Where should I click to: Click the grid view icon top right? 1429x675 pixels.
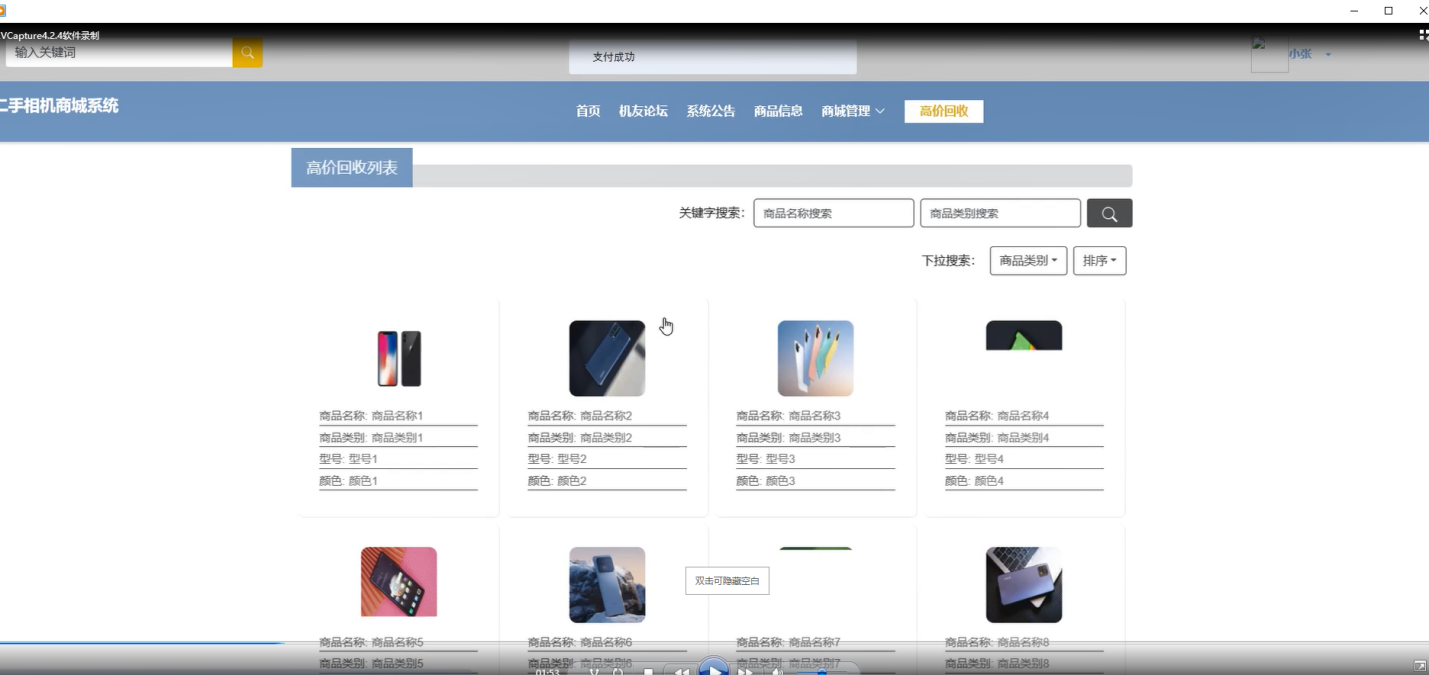coord(1423,34)
